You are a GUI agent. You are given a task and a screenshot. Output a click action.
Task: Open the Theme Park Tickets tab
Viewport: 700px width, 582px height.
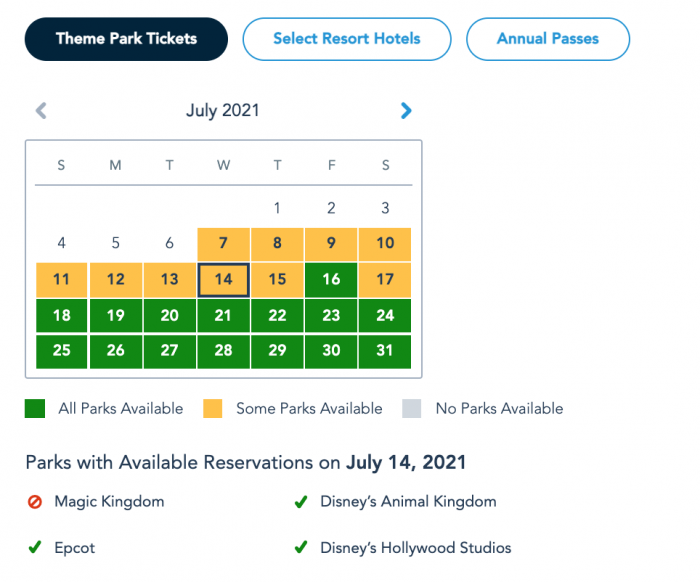(126, 40)
